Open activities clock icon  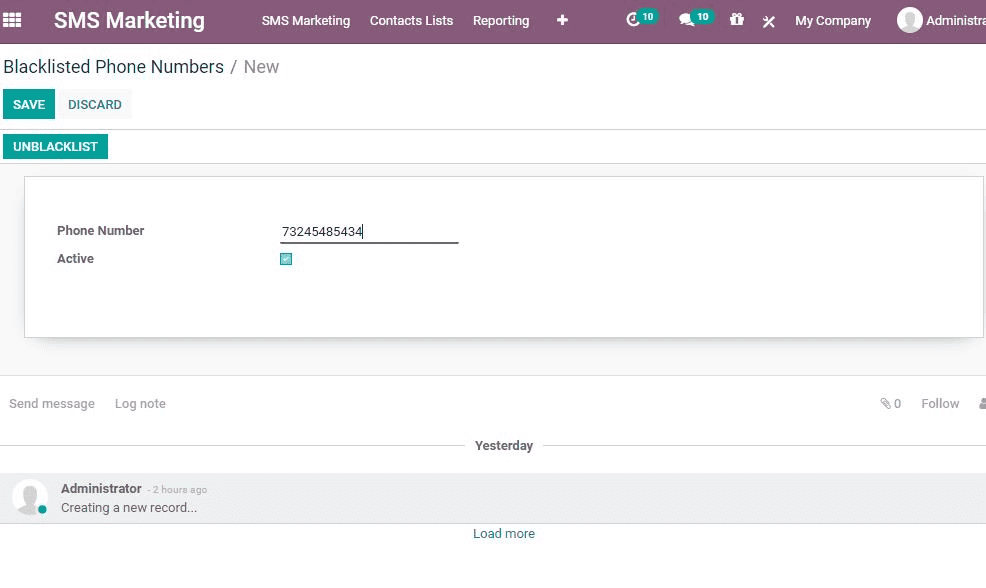coord(633,20)
